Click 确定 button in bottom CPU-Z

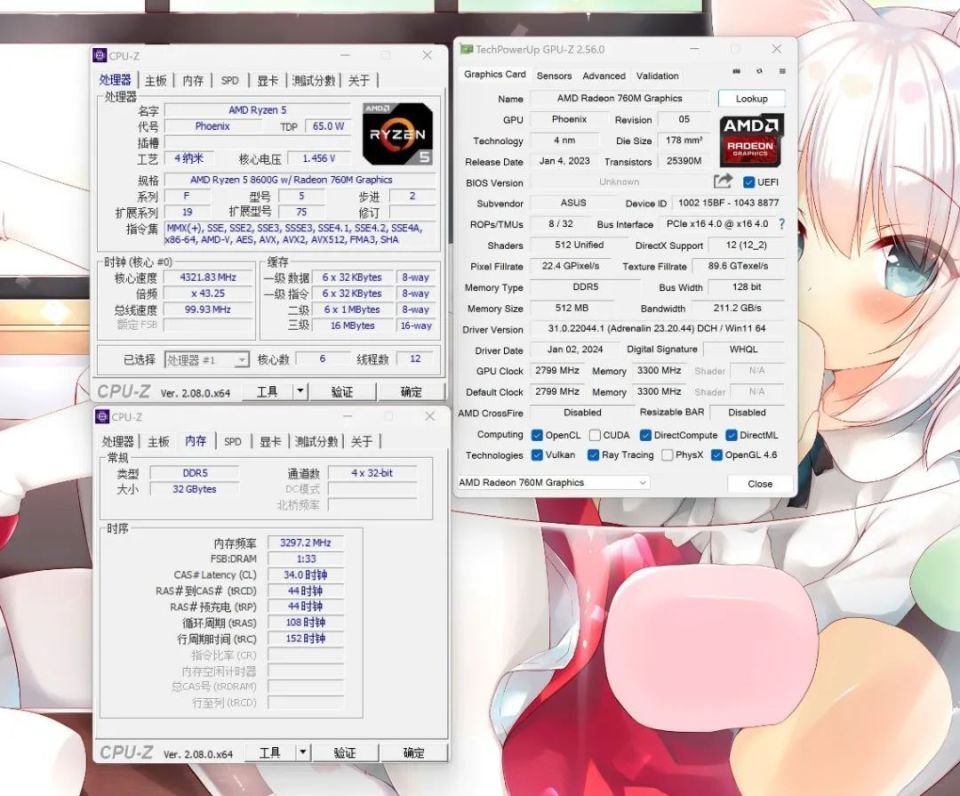(414, 753)
